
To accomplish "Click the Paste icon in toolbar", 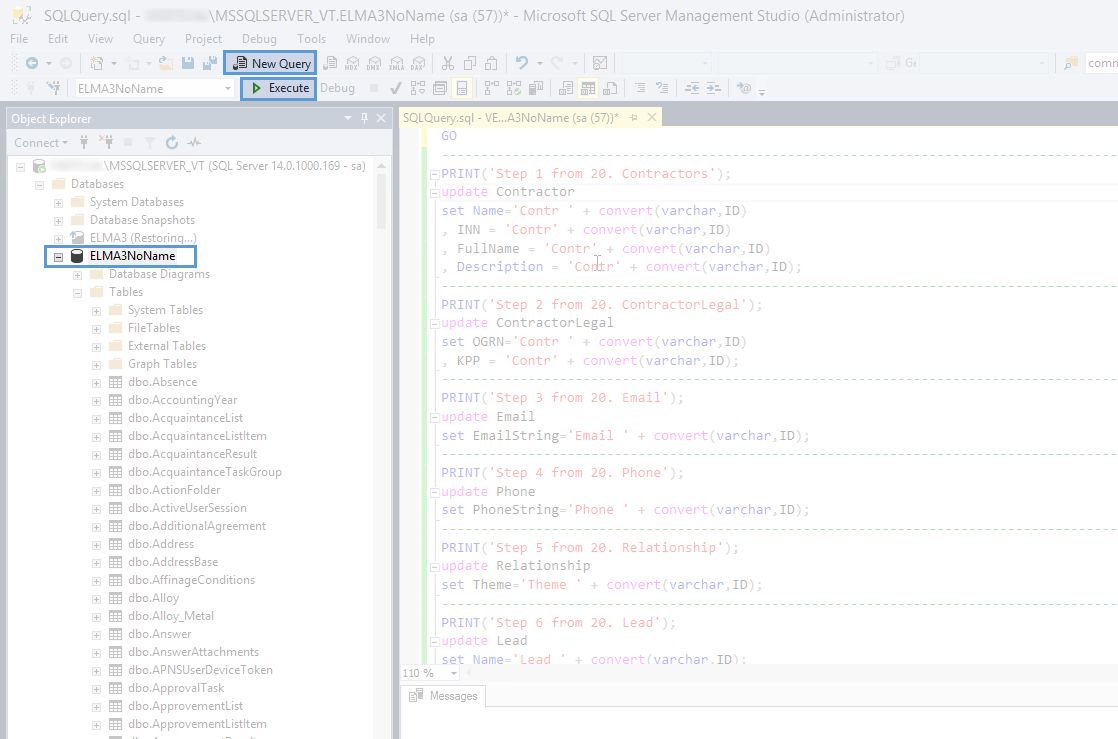I will coord(491,63).
